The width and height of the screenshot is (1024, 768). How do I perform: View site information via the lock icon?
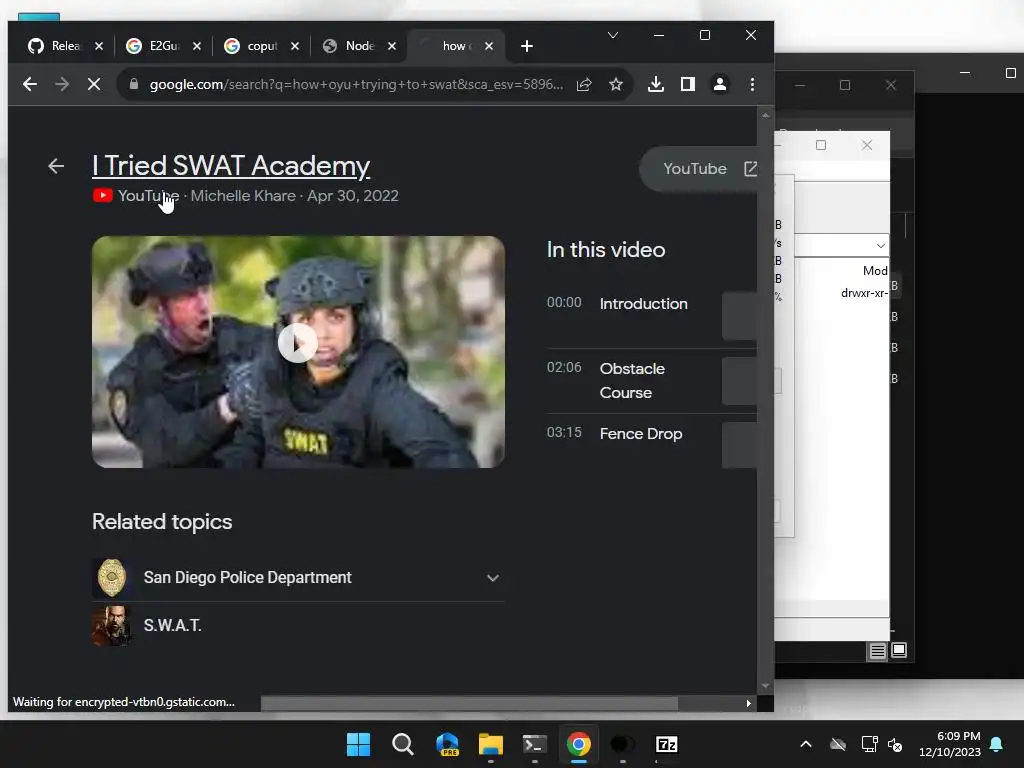134,84
